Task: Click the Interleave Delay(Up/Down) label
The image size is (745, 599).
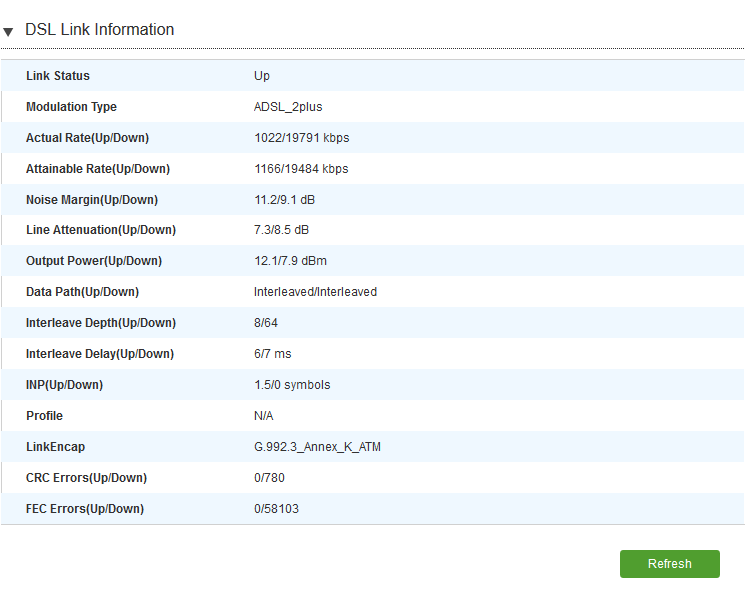Action: click(100, 354)
